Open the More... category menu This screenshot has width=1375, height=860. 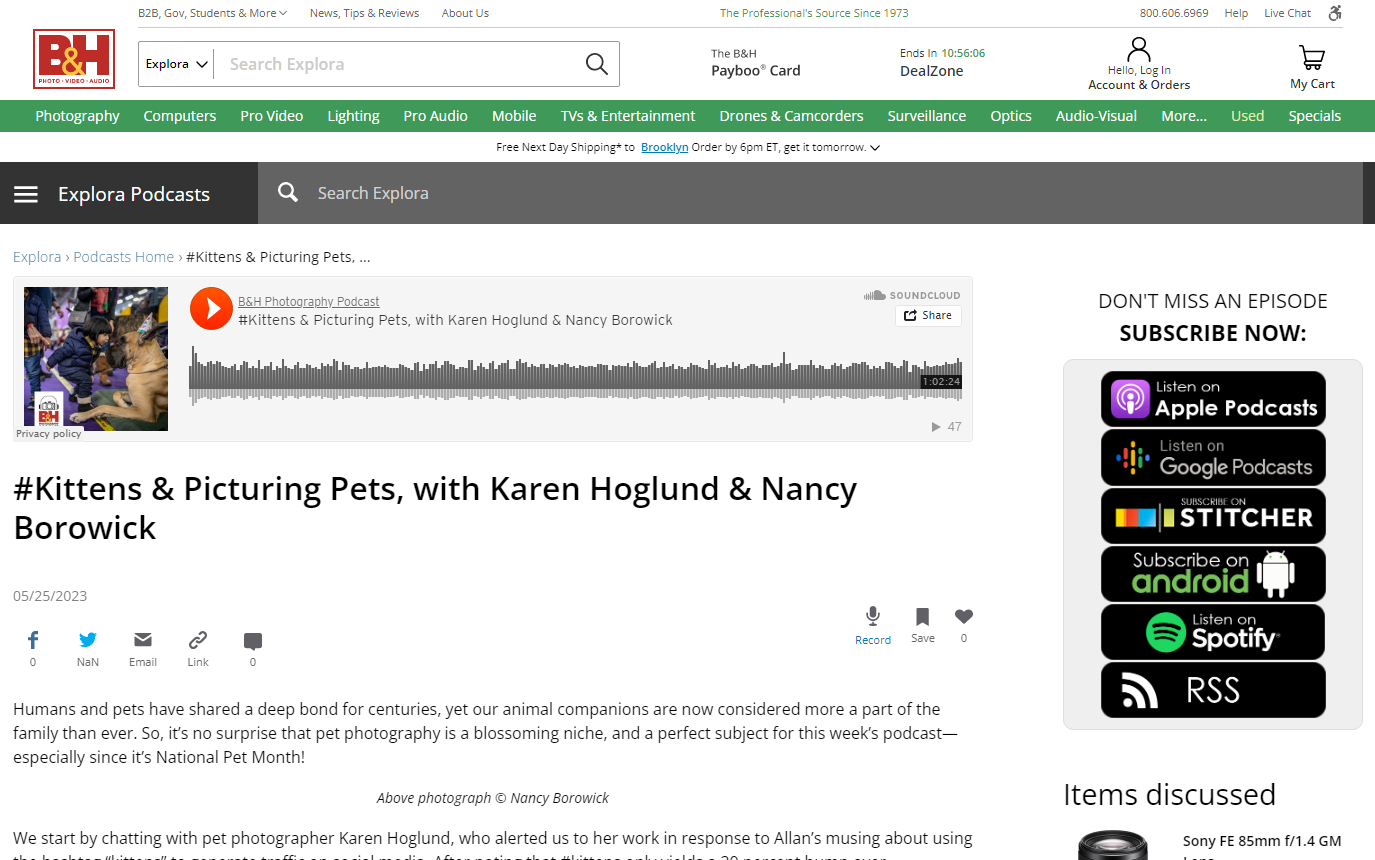coord(1184,116)
